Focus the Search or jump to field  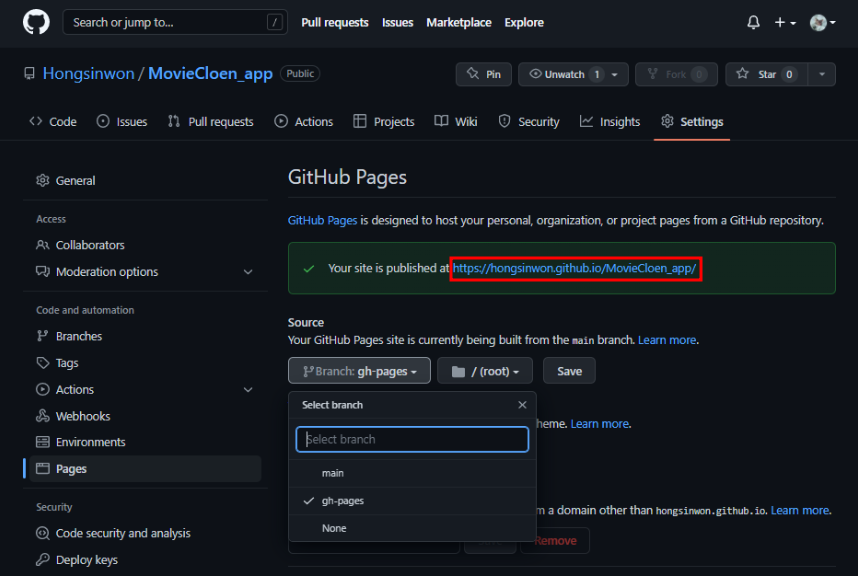175,22
